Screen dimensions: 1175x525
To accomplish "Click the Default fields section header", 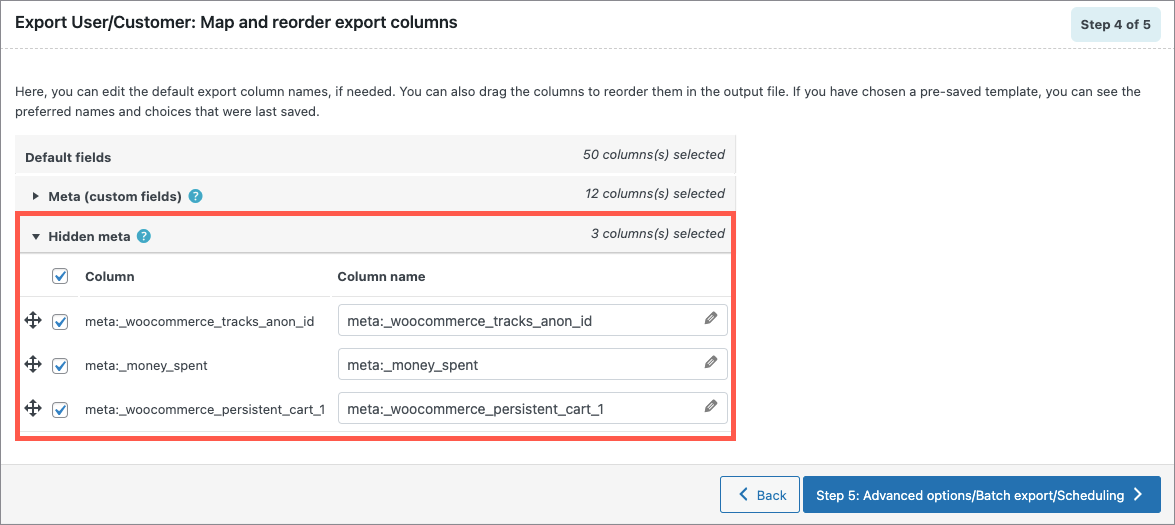I will pyautogui.click(x=375, y=155).
